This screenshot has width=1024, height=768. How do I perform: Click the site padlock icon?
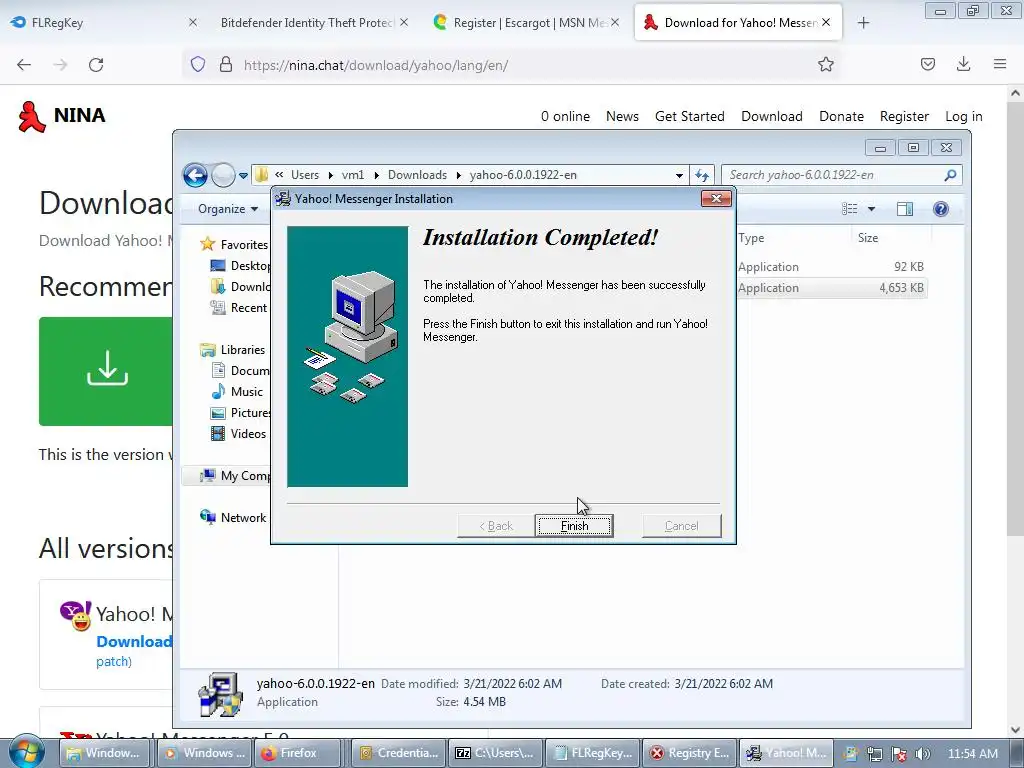(226, 64)
